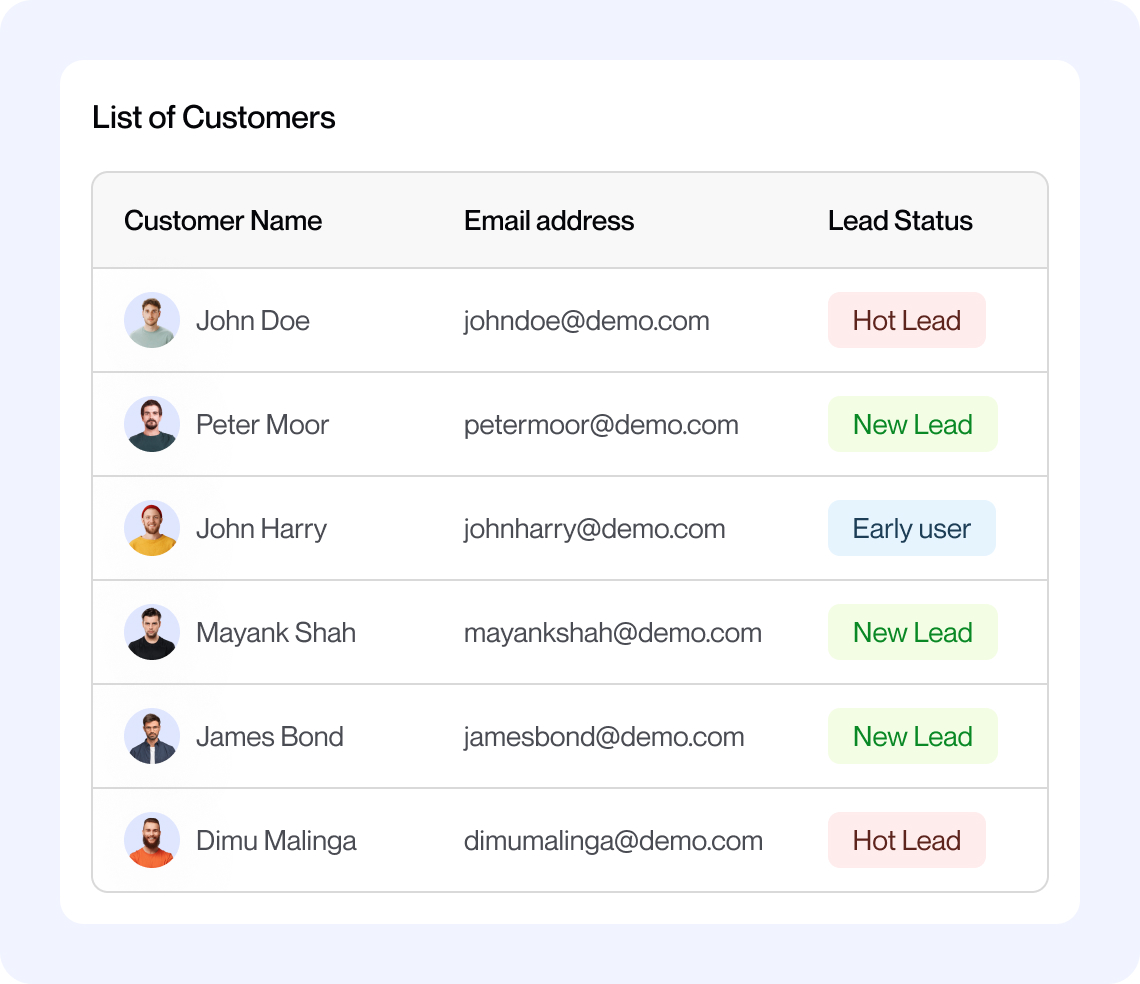
Task: Select the John Harry name text
Action: [261, 529]
